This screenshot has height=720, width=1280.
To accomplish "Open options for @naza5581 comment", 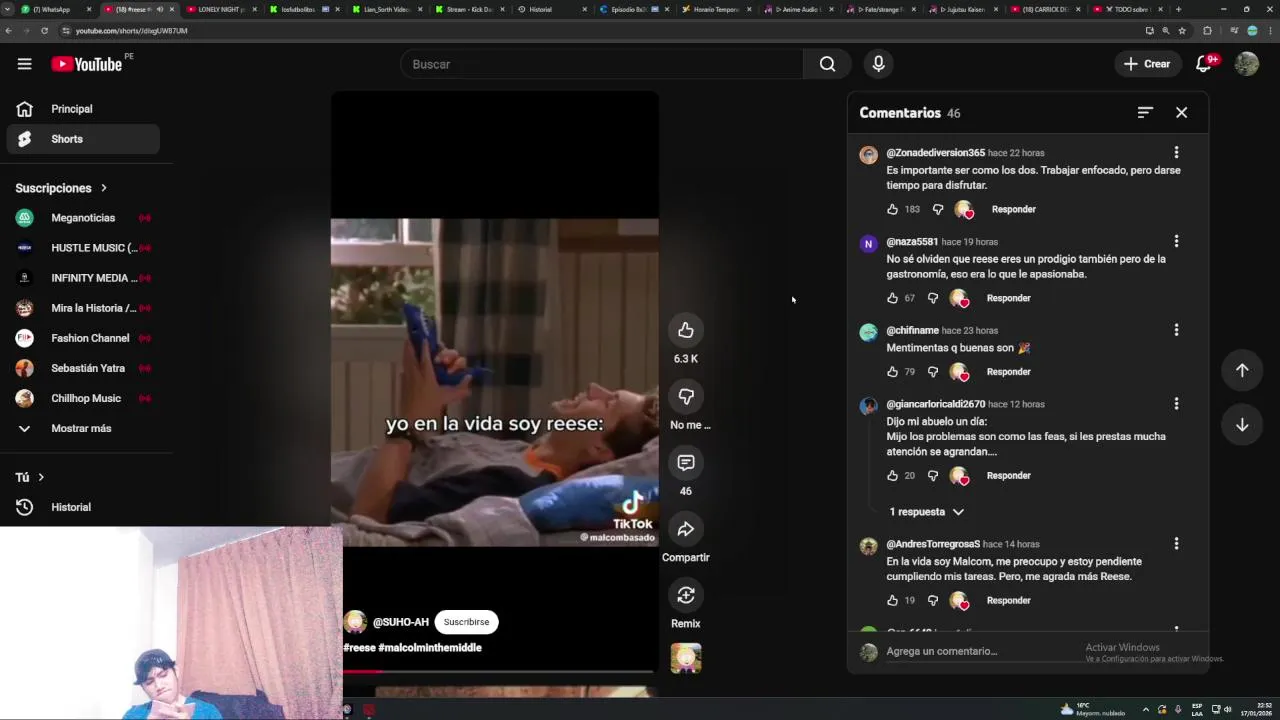I will click(x=1176, y=241).
